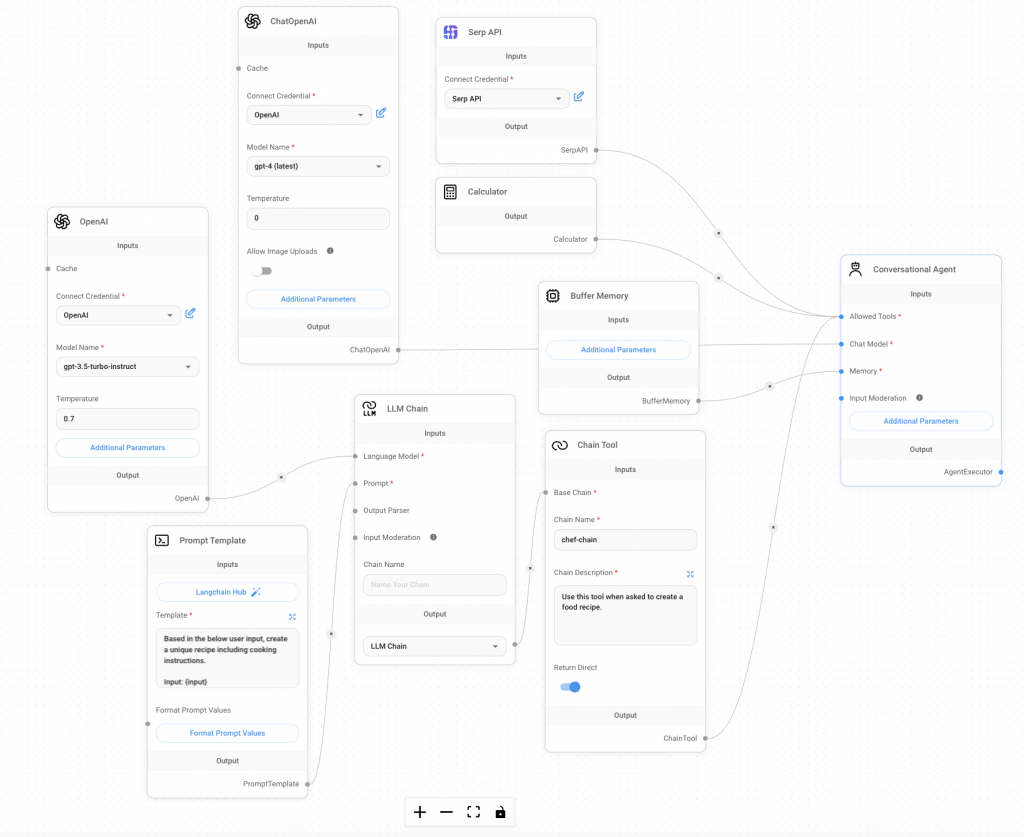Click Conversational Agent Input Moderation info icon

[x=920, y=398]
